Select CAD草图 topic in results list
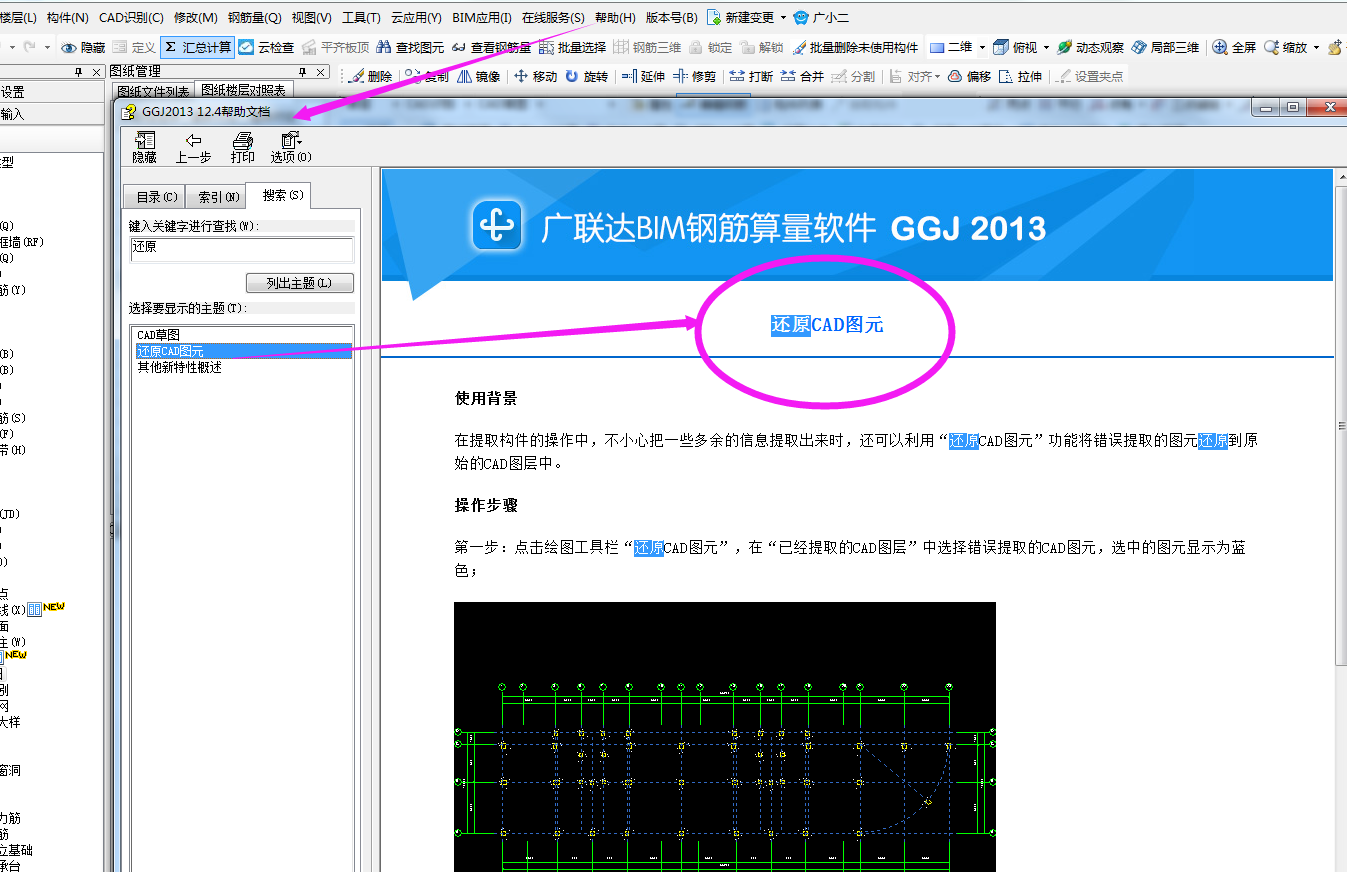The height and width of the screenshot is (872, 1347). (x=159, y=335)
